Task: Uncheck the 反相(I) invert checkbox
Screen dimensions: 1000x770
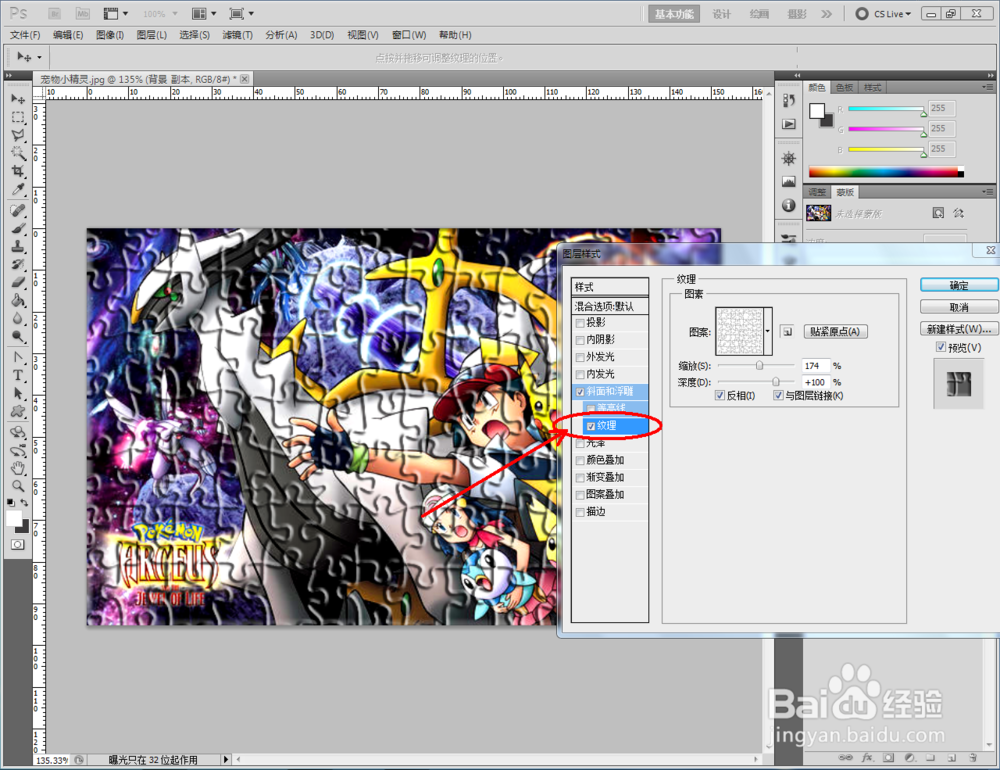Action: coord(719,396)
